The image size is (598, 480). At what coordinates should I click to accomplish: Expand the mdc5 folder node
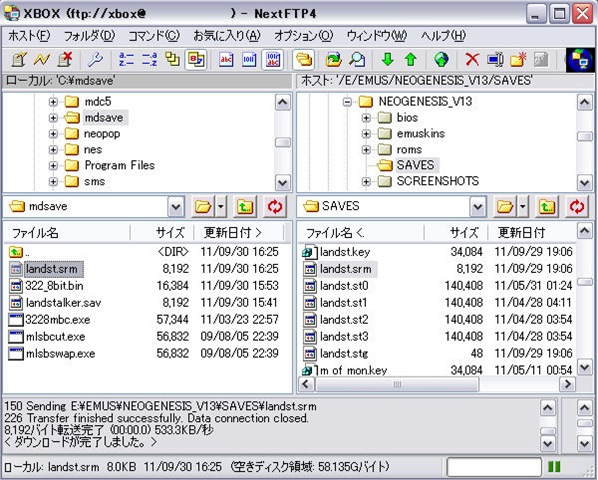point(53,102)
